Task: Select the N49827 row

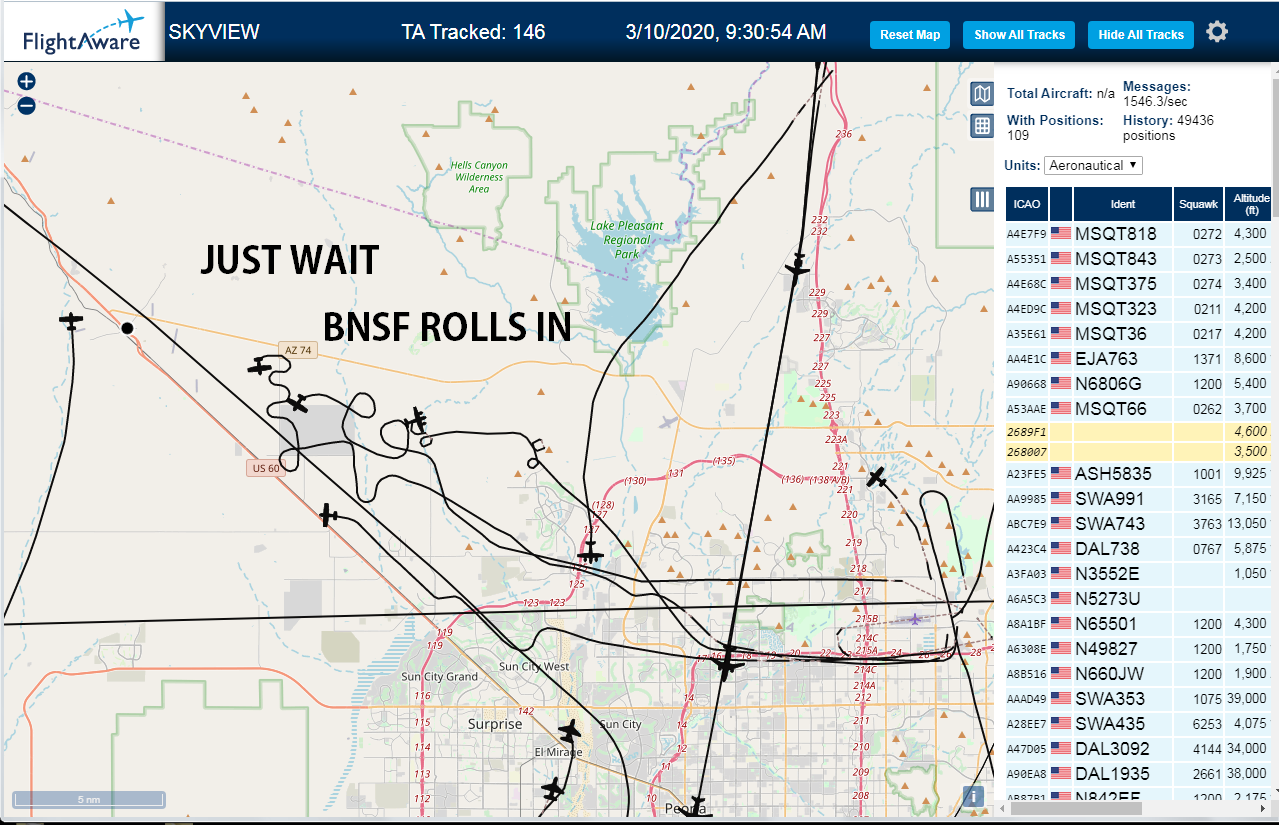Action: 1139,649
